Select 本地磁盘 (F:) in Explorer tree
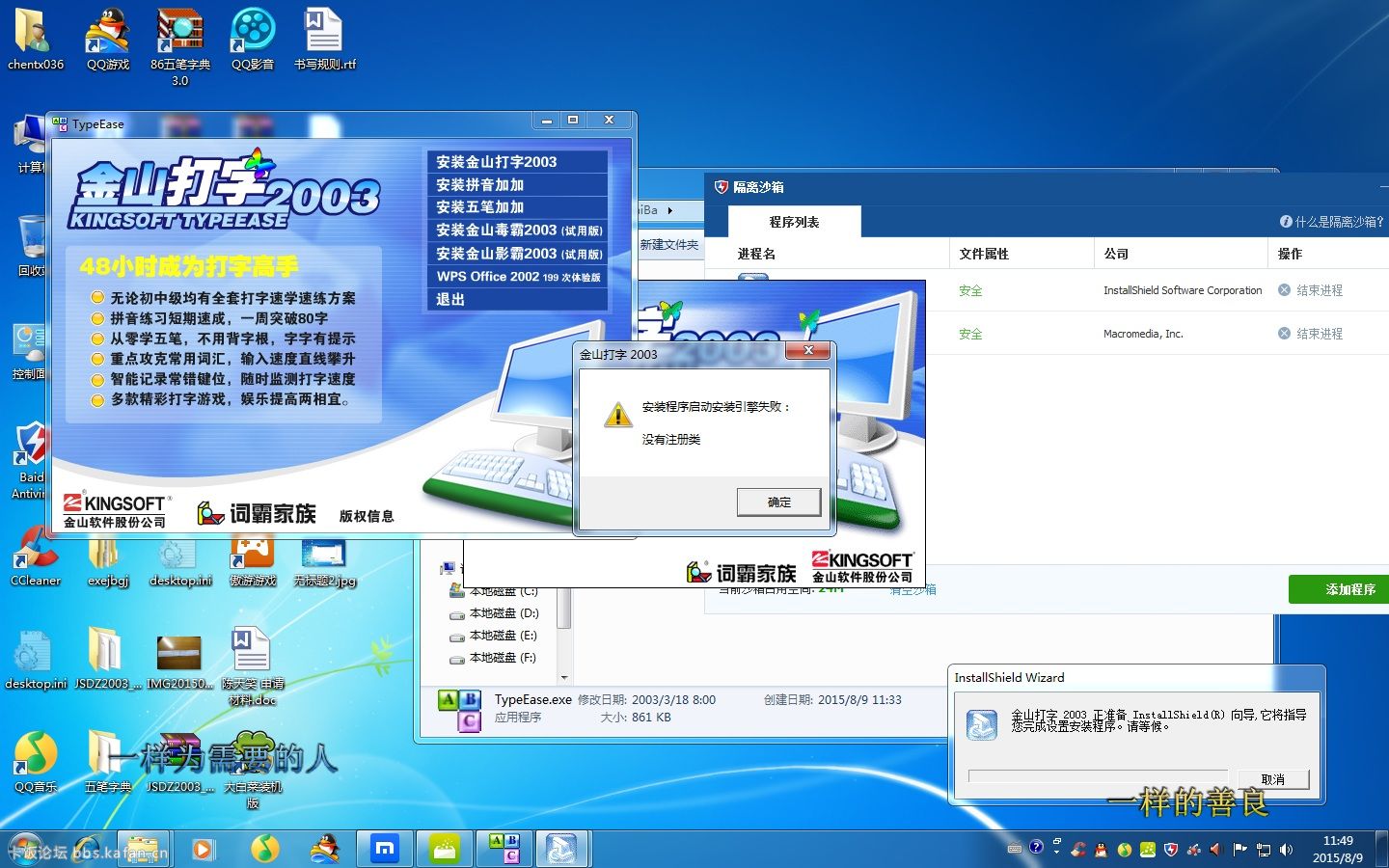The height and width of the screenshot is (868, 1389). click(x=495, y=658)
